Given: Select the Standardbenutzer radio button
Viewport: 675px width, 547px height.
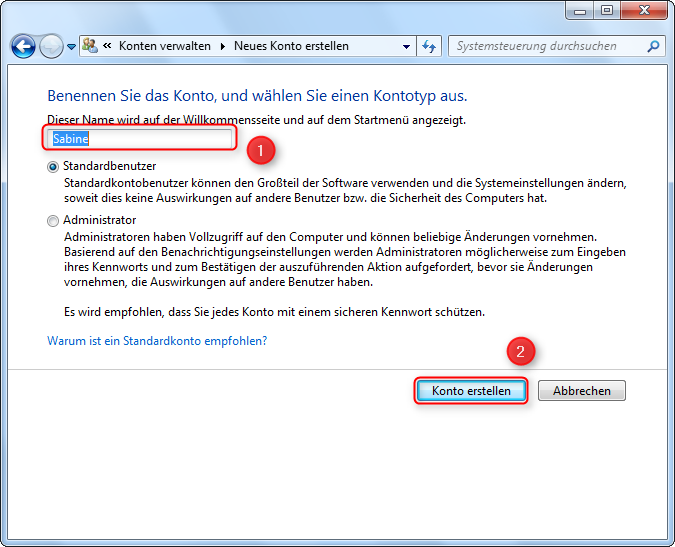Looking at the screenshot, I should [x=53, y=167].
